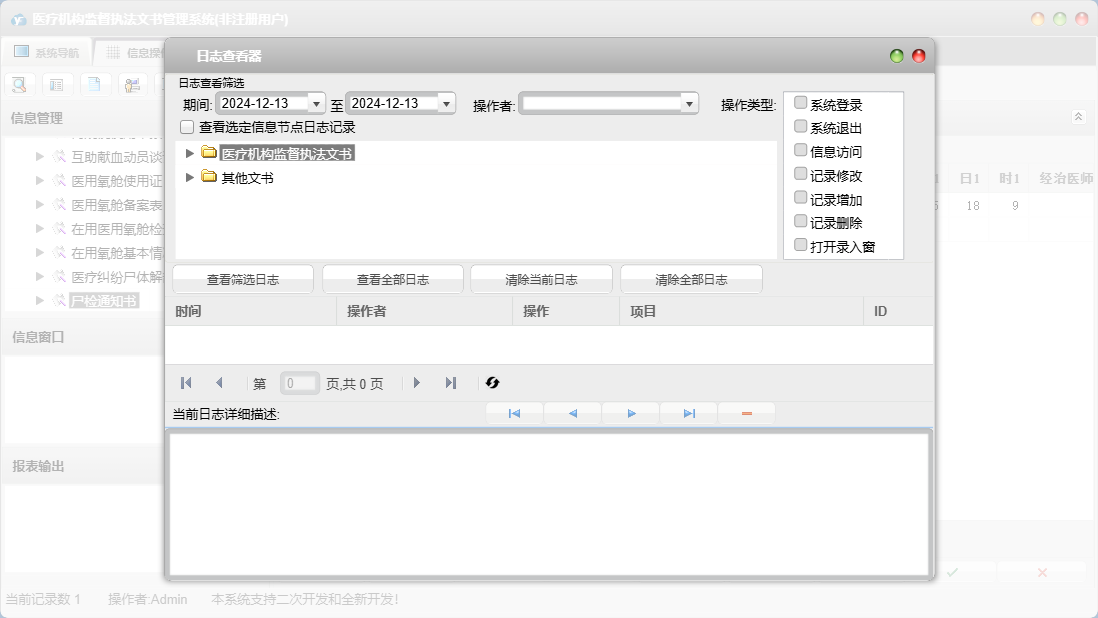Click the confirm checkmark in main window
Image resolution: width=1098 pixels, height=618 pixels.
[x=952, y=573]
